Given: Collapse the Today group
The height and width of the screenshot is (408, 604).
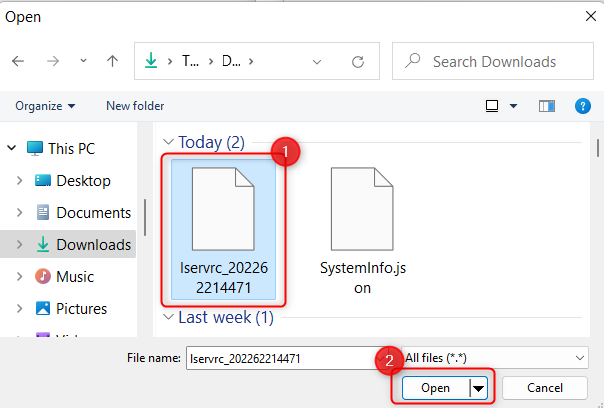Looking at the screenshot, I should click(x=168, y=143).
